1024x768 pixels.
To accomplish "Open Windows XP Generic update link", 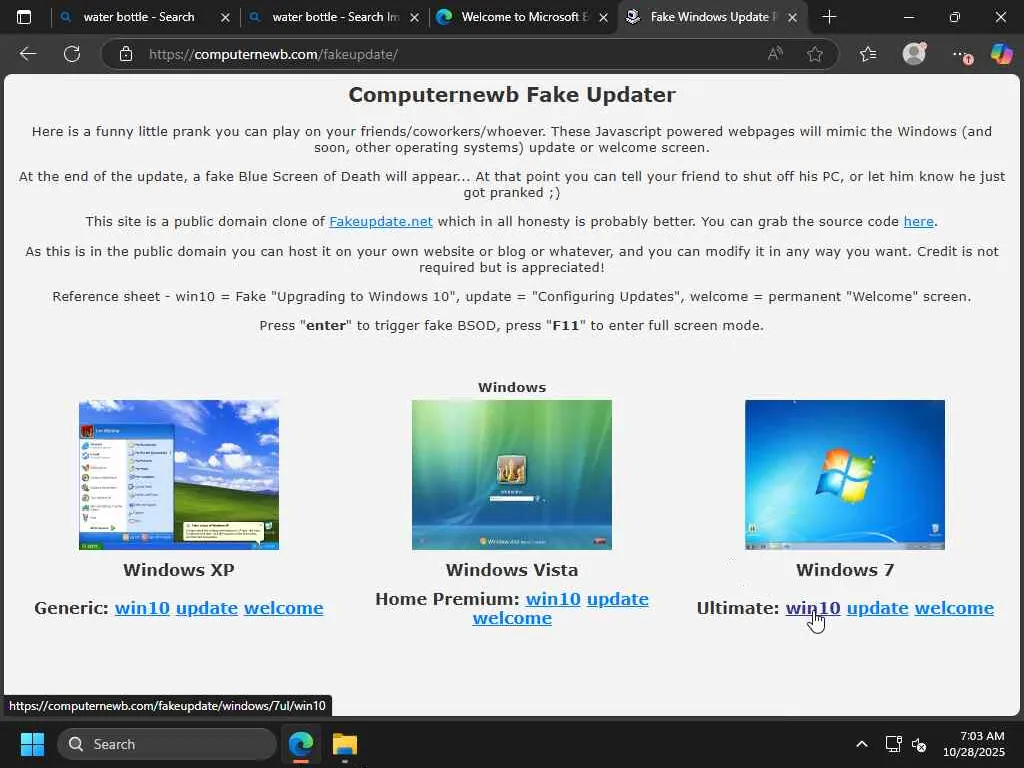I will 206,608.
